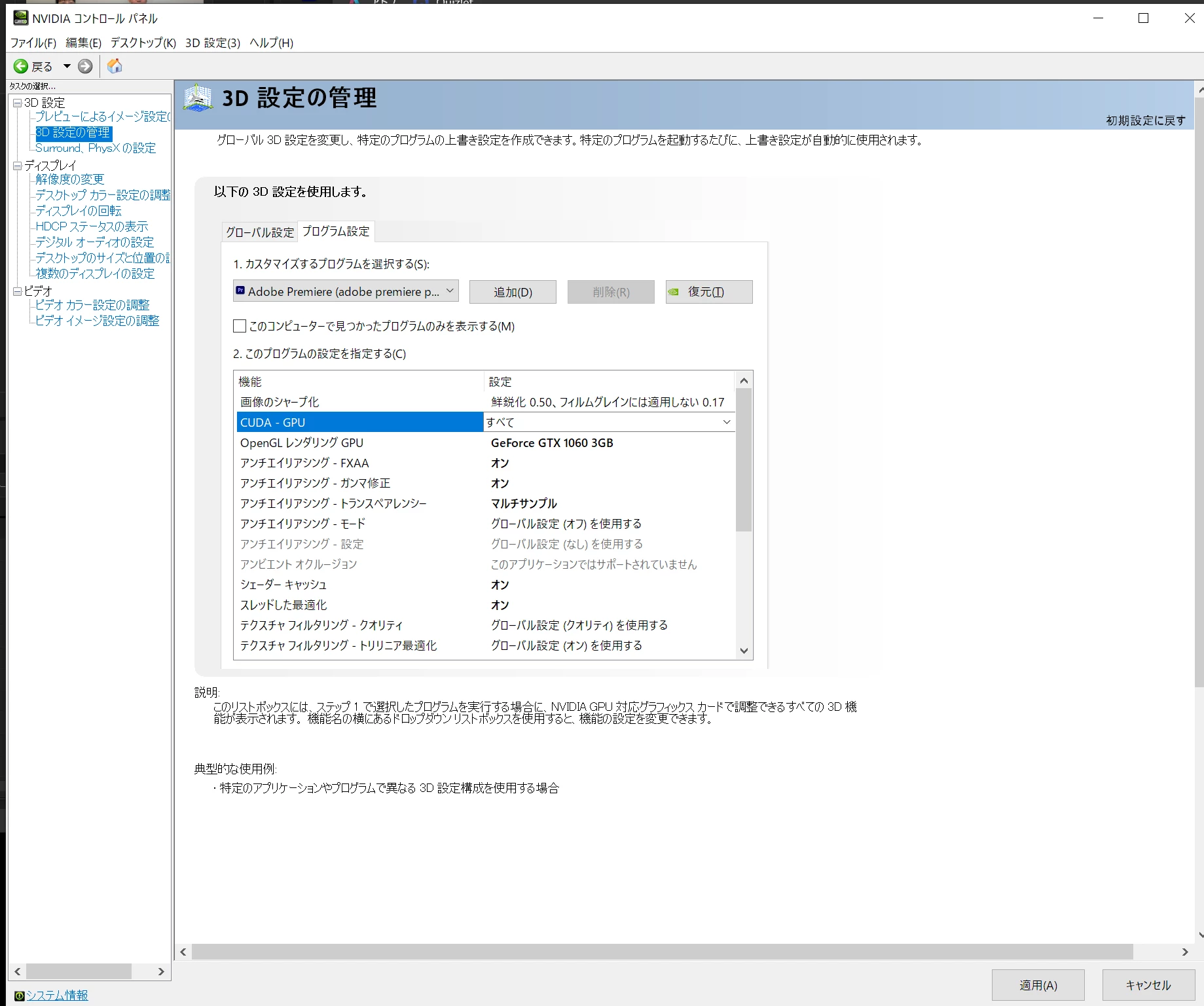Open the Back history dropdown arrow
The image size is (1204, 1006).
(x=67, y=66)
